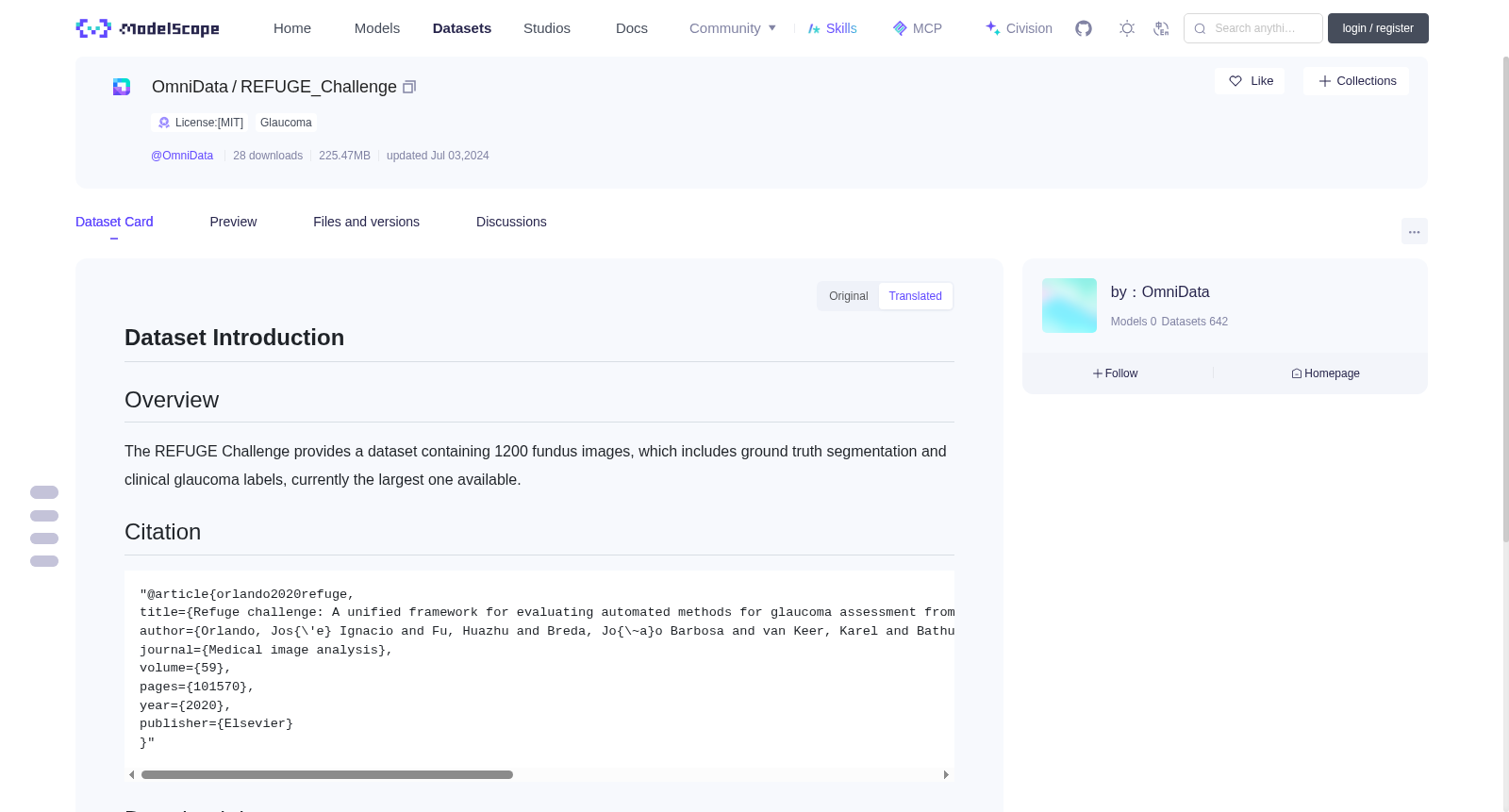Open the Docs page
The image size is (1509, 812).
(632, 28)
